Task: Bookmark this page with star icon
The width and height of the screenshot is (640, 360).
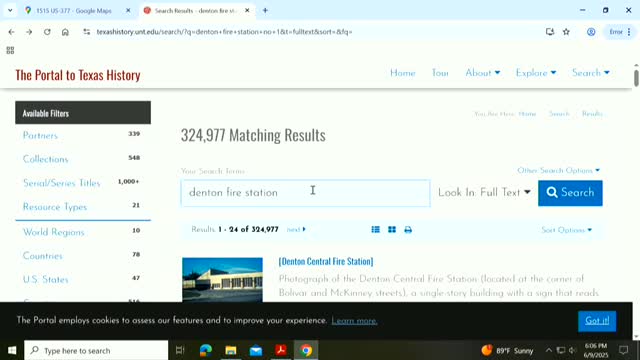Action: click(x=566, y=32)
